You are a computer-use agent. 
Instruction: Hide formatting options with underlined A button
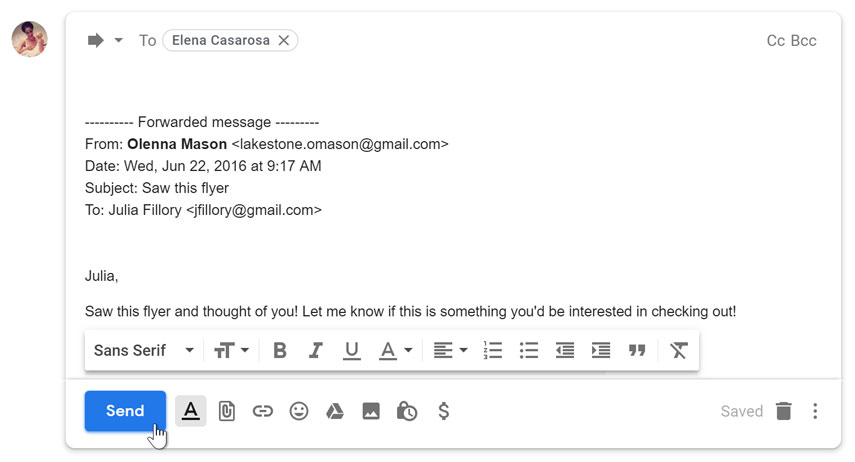[190, 411]
